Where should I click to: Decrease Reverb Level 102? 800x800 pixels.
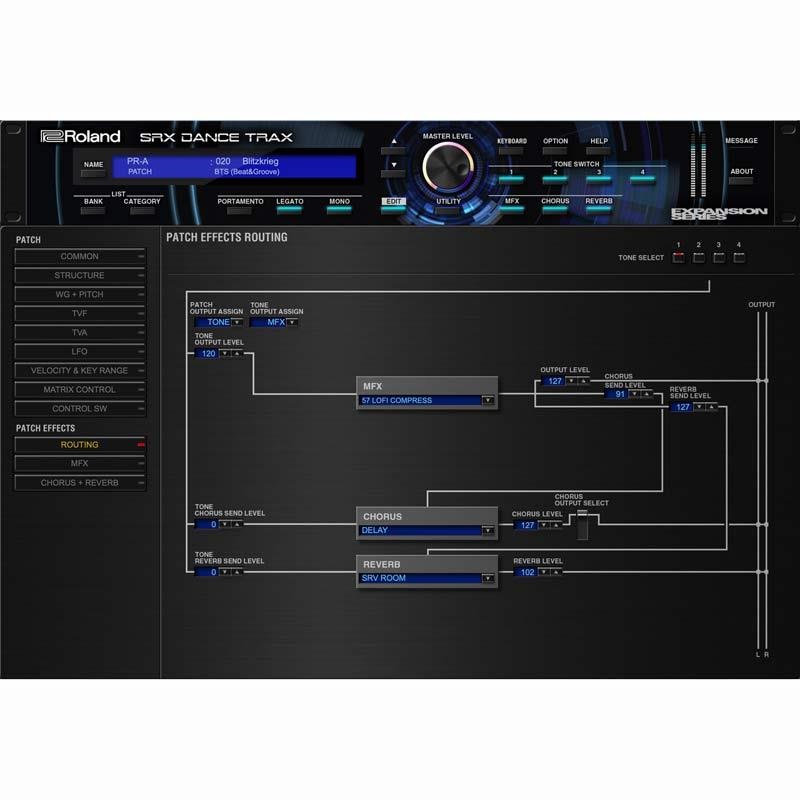coord(544,572)
